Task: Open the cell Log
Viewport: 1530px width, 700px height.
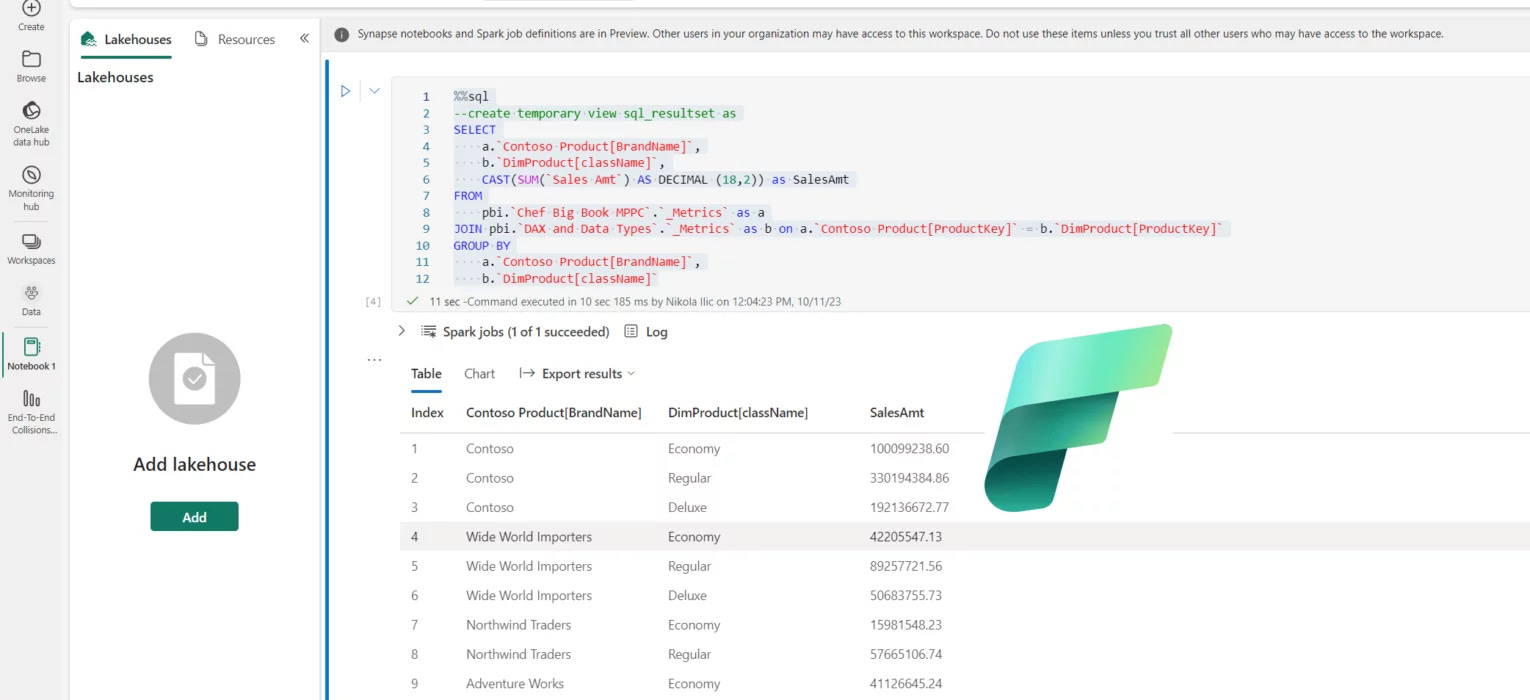Action: pyautogui.click(x=646, y=331)
